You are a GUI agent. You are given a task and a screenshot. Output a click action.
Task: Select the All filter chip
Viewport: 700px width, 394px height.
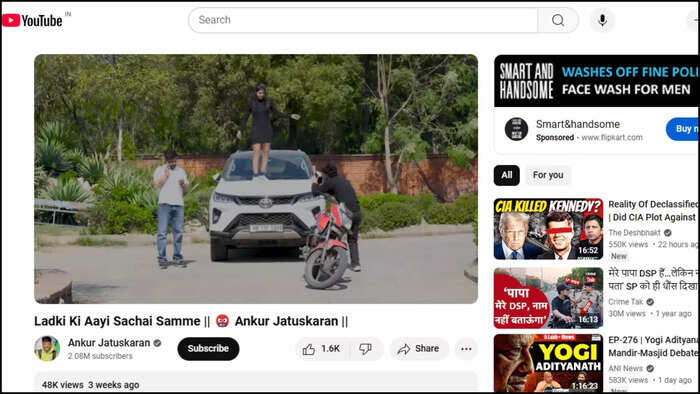[507, 175]
